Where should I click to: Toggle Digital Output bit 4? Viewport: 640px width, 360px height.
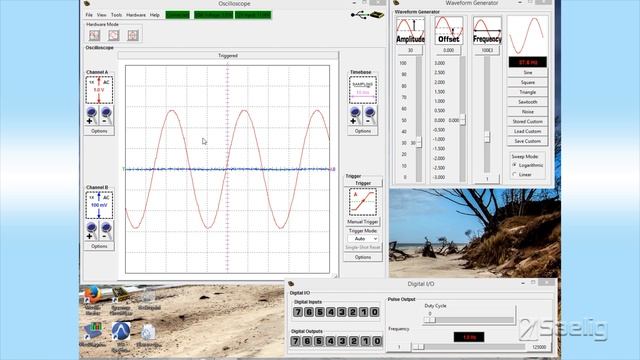[x=331, y=341]
